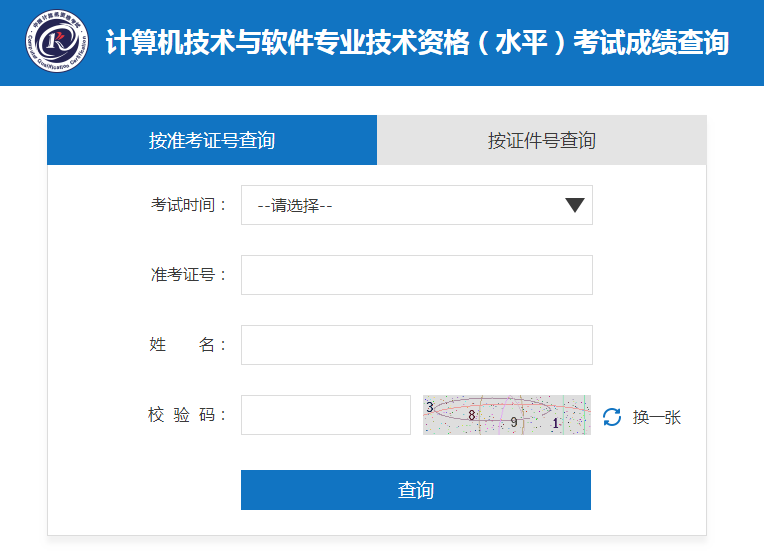
Task: Click the digit 3 in the captcha
Action: tap(430, 407)
